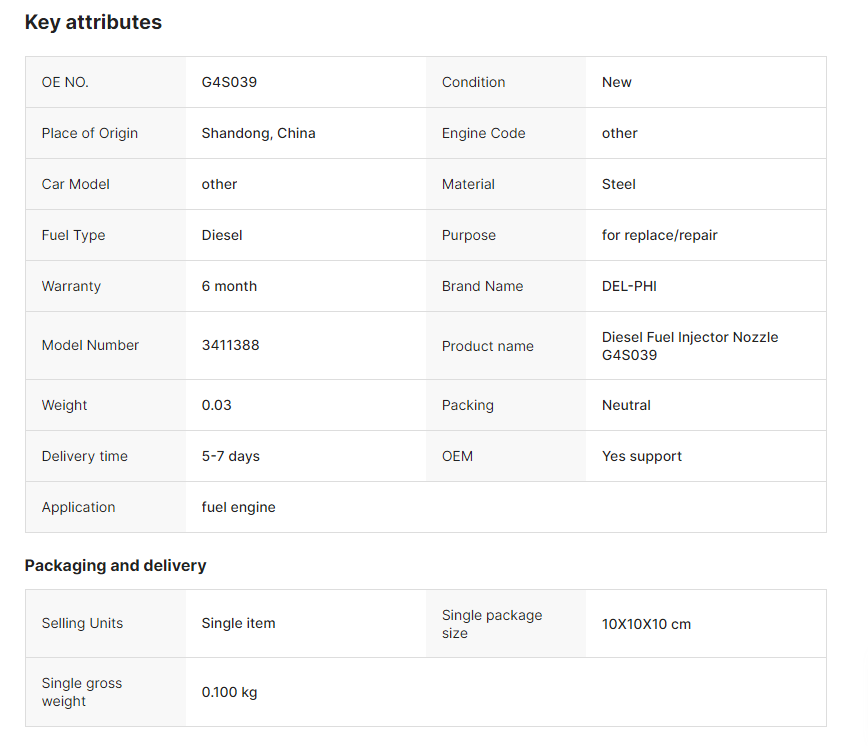Select the Purpose for replace/repair value
The width and height of the screenshot is (868, 746).
pyautogui.click(x=659, y=235)
